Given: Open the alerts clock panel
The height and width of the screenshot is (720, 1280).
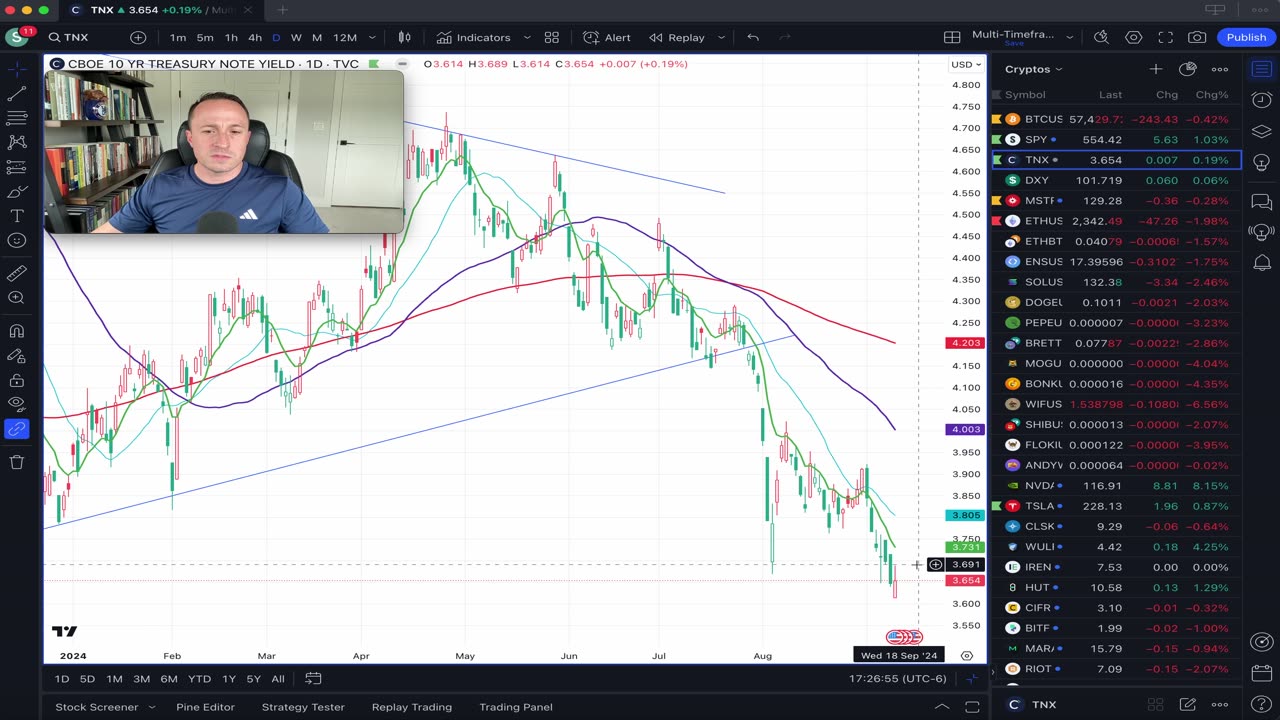Looking at the screenshot, I should point(1262,100).
